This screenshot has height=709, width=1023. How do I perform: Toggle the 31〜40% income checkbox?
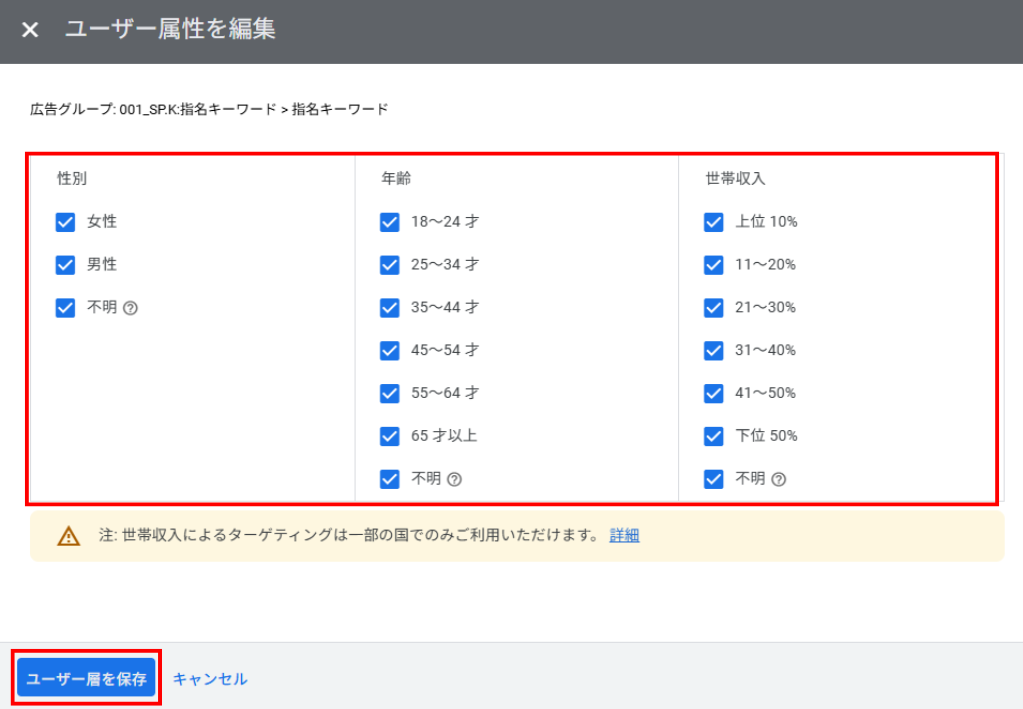[x=714, y=351]
